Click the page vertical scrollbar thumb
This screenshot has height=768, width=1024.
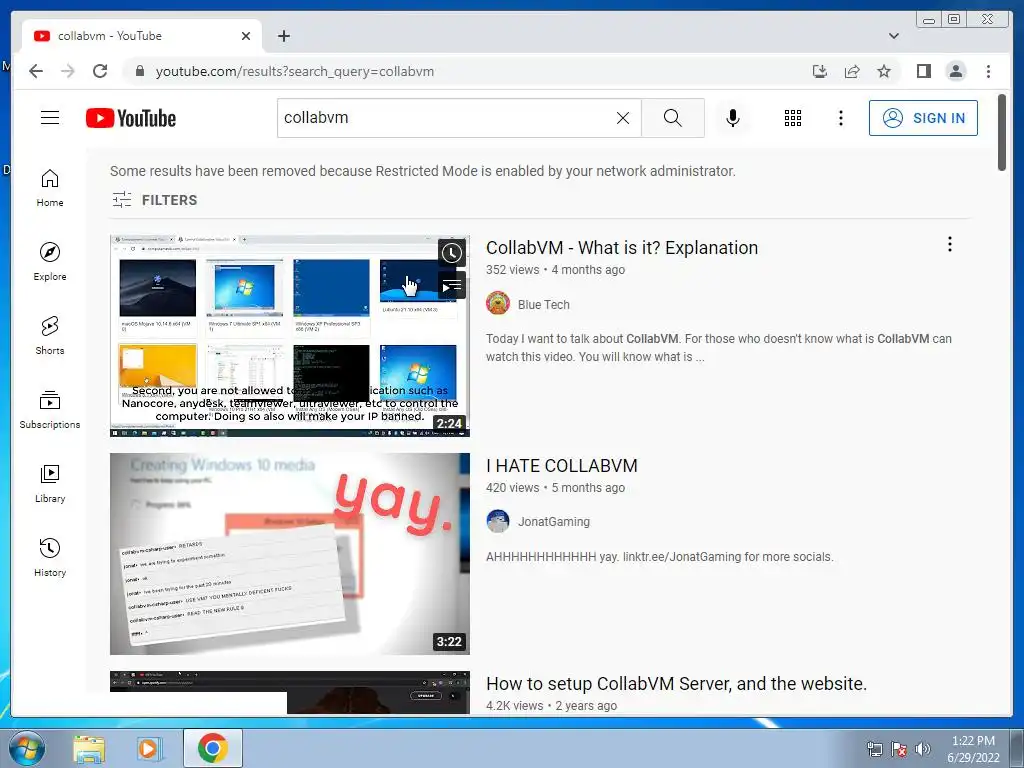point(1002,133)
